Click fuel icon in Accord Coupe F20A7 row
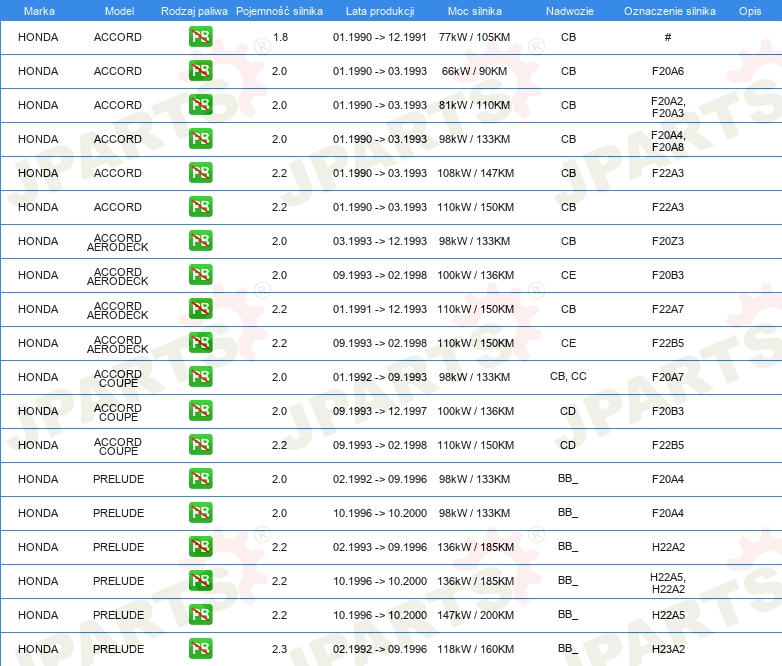Image resolution: width=782 pixels, height=666 pixels. point(200,377)
